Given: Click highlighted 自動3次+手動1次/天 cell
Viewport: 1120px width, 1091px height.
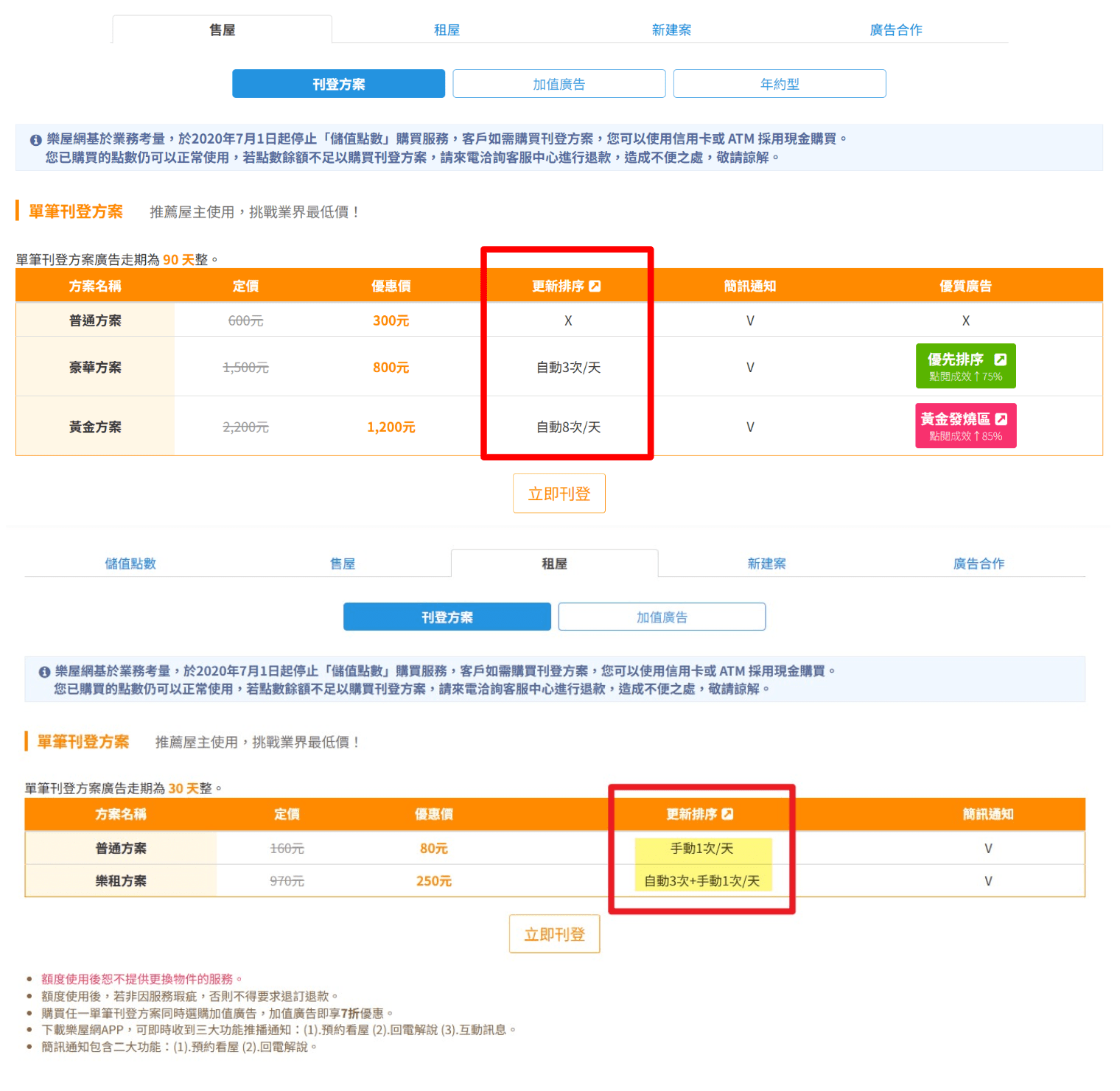Looking at the screenshot, I should coord(702,881).
